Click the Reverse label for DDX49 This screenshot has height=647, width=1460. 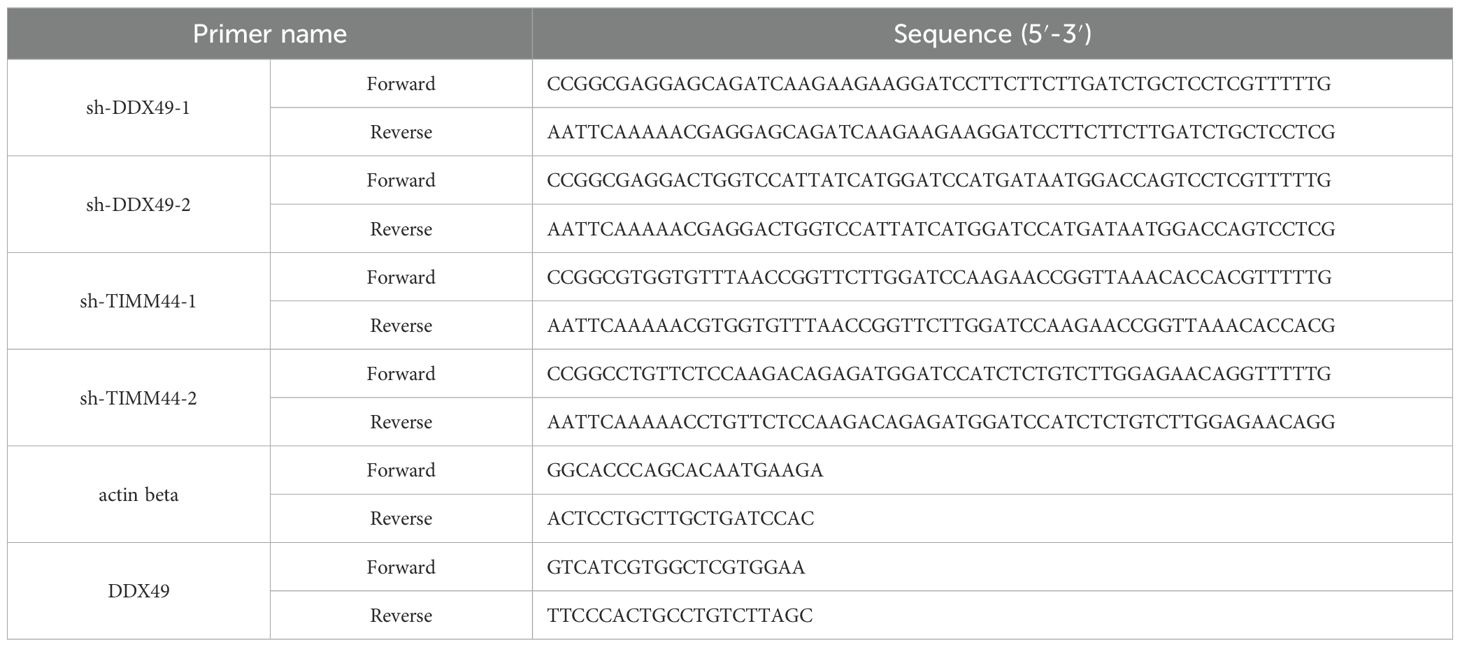pos(401,615)
